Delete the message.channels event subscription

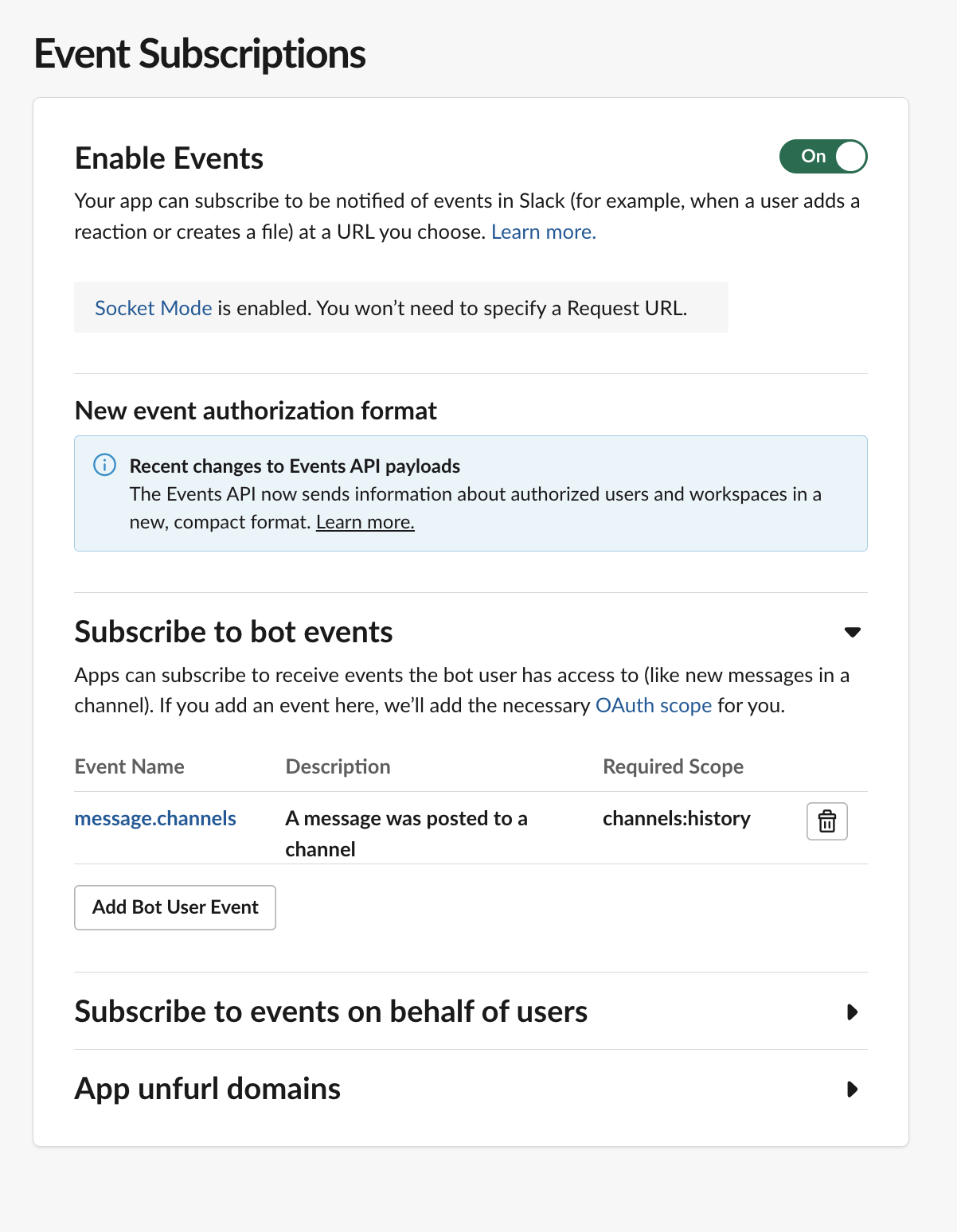(826, 821)
